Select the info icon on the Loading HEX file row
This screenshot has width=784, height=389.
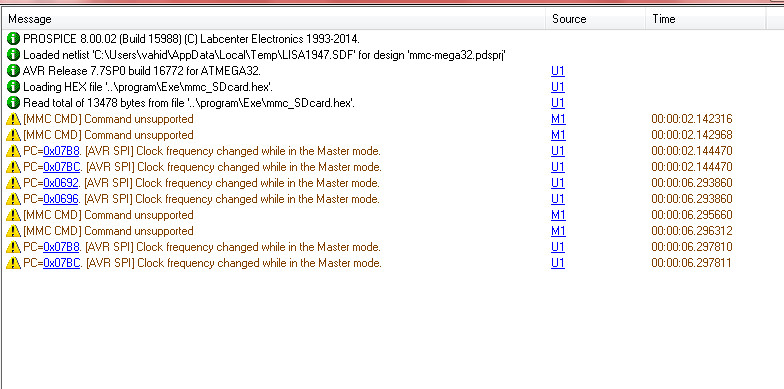pos(14,86)
